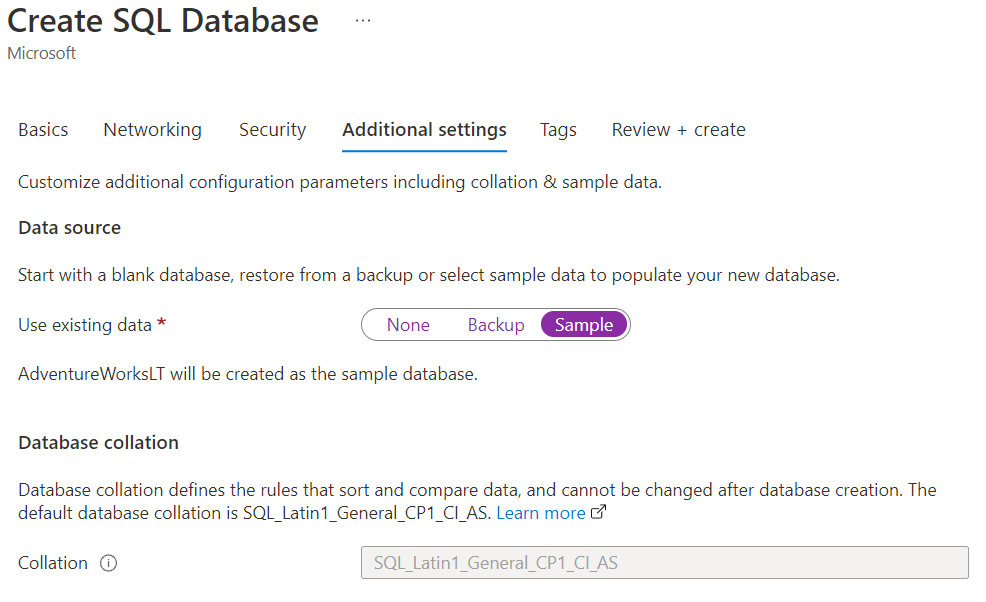
Task: Navigate to Review + create tab
Action: click(678, 130)
